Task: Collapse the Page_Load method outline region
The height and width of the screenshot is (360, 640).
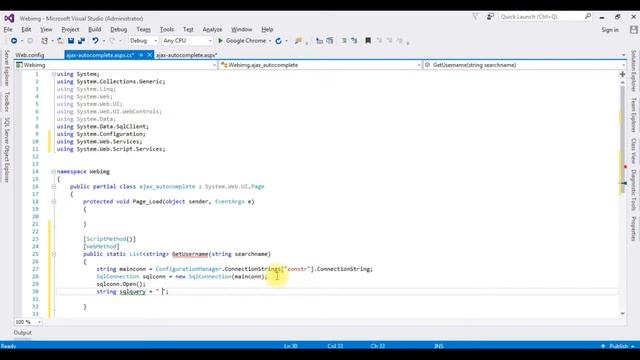Action: pos(53,202)
